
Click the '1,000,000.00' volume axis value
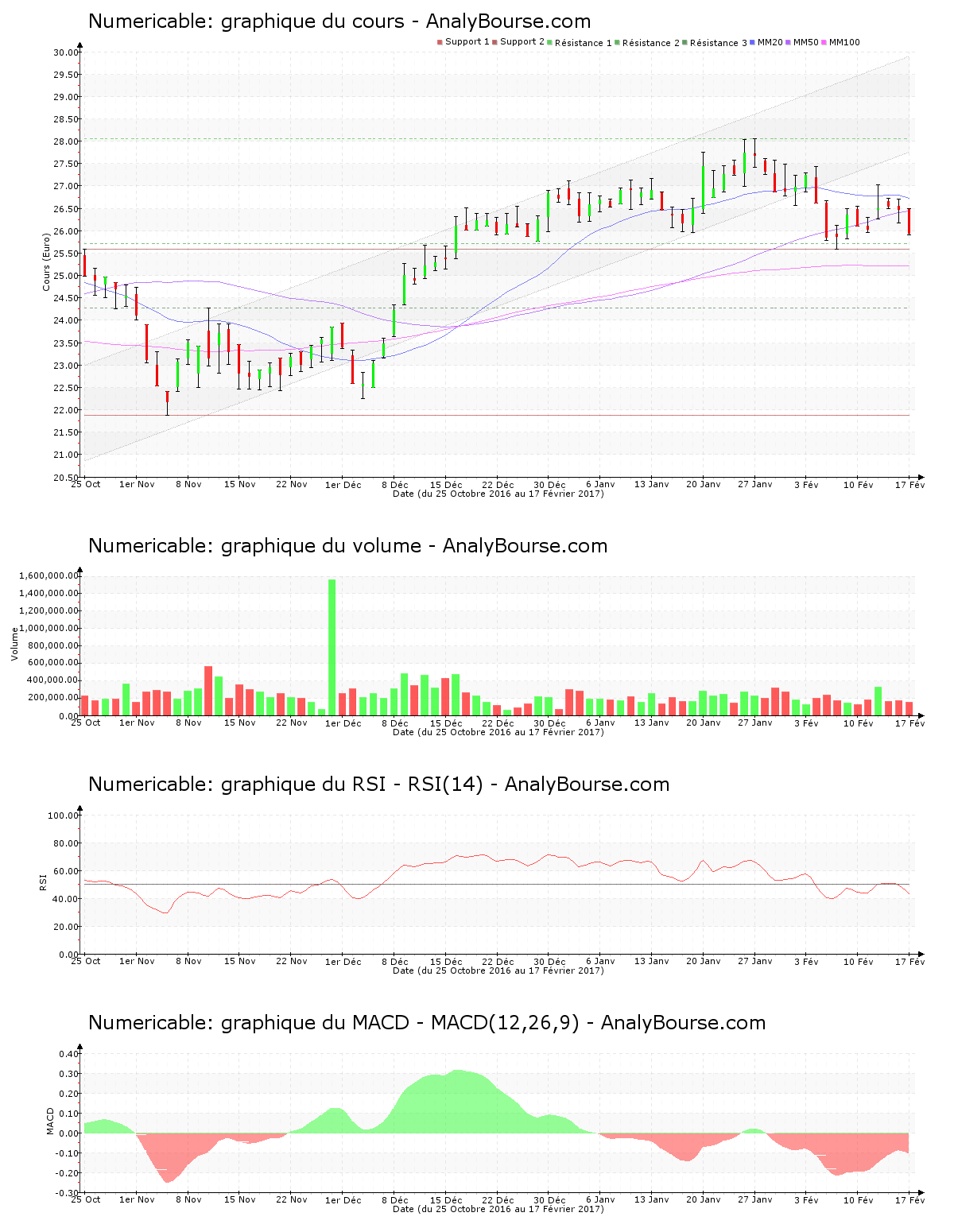point(48,628)
